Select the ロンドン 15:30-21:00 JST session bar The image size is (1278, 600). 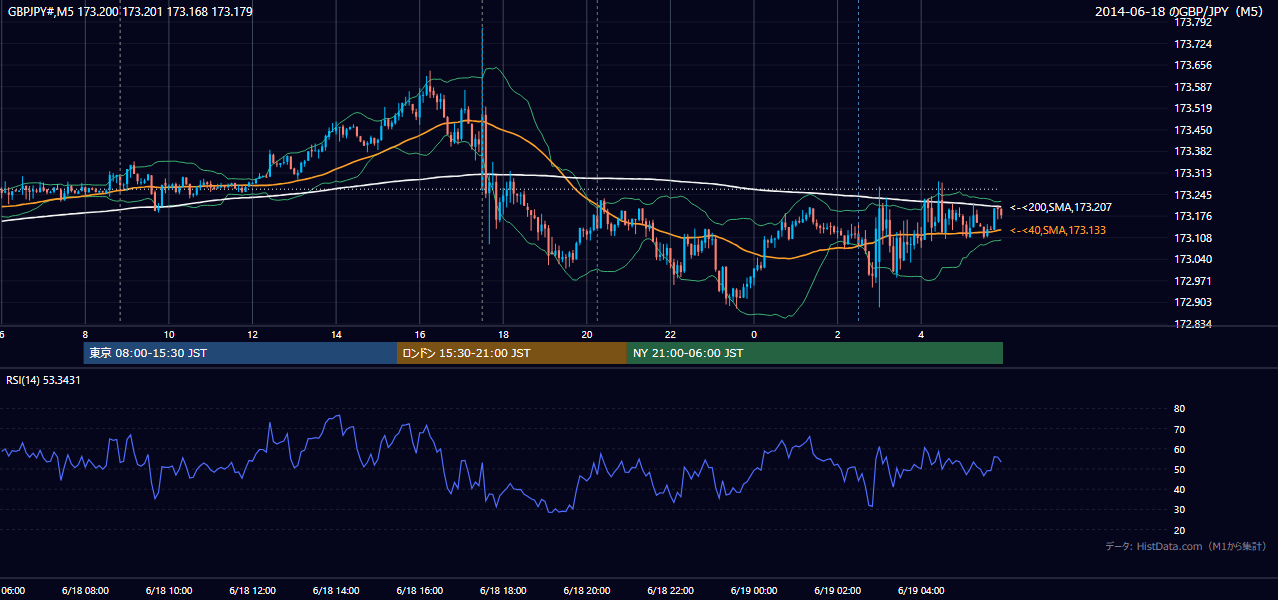(512, 353)
